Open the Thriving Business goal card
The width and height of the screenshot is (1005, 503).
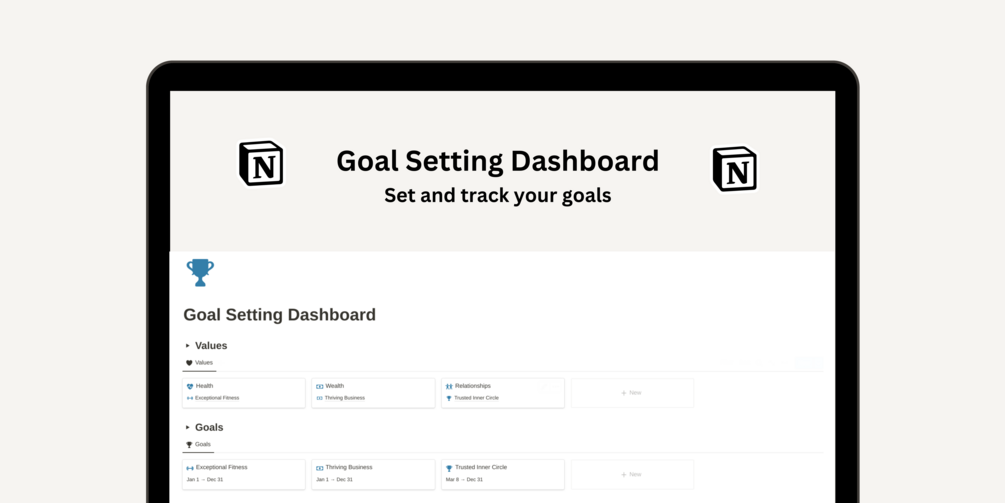[373, 474]
